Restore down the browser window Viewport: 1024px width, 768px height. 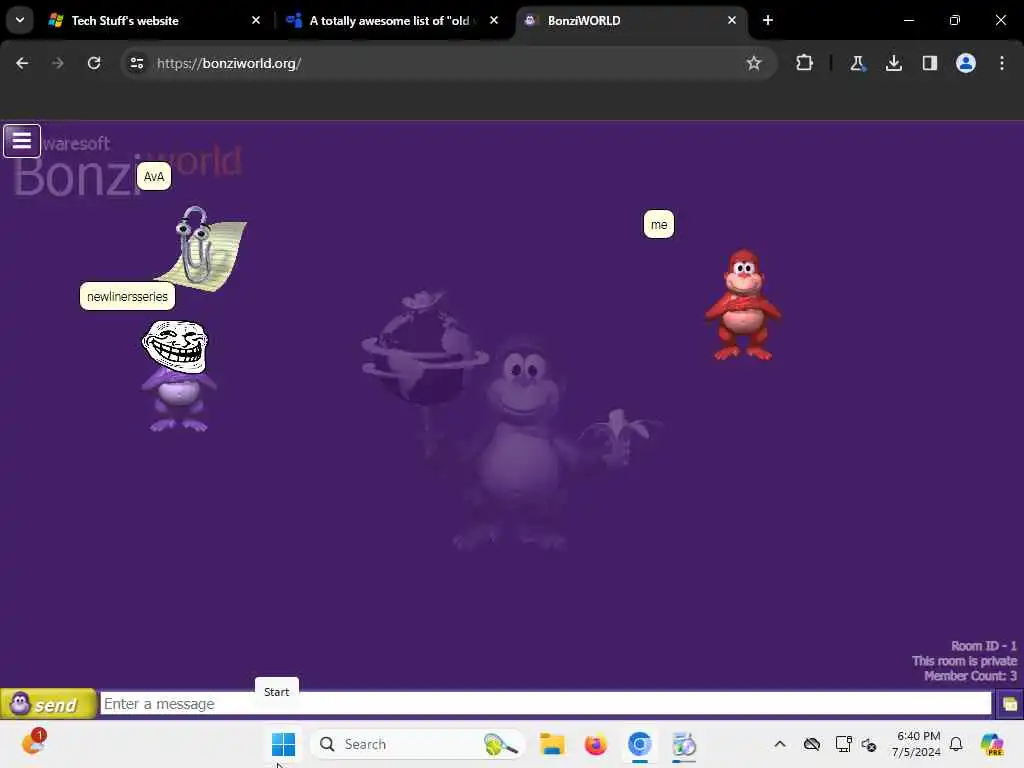tap(955, 20)
